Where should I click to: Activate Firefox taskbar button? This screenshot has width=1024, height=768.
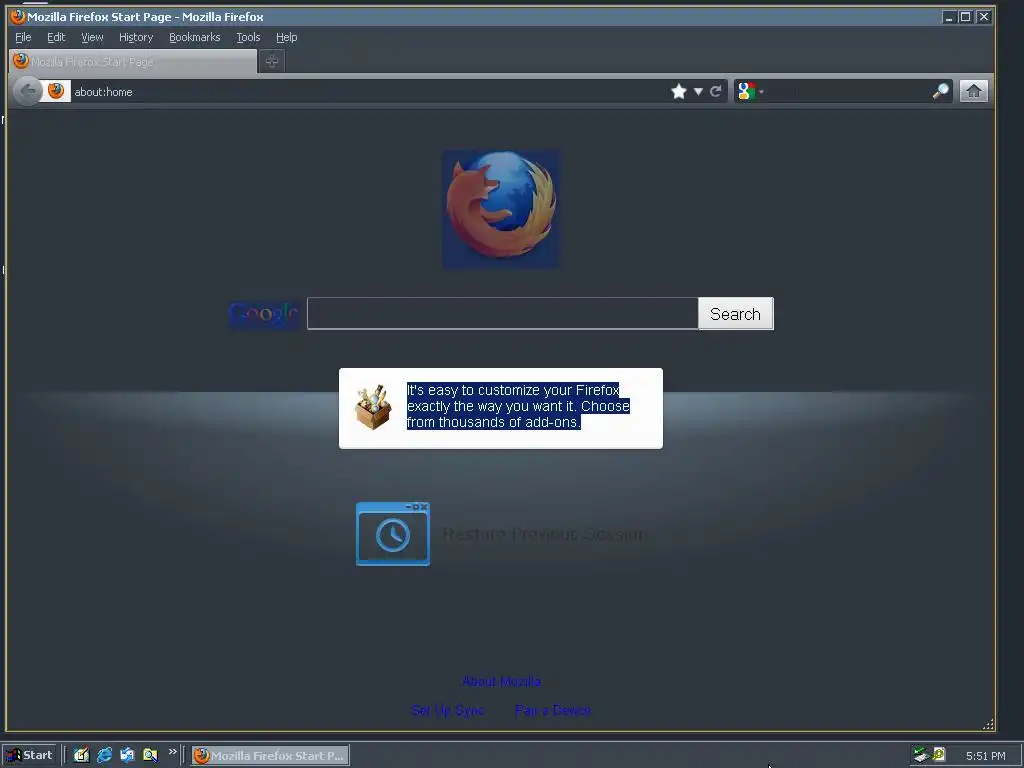[270, 756]
